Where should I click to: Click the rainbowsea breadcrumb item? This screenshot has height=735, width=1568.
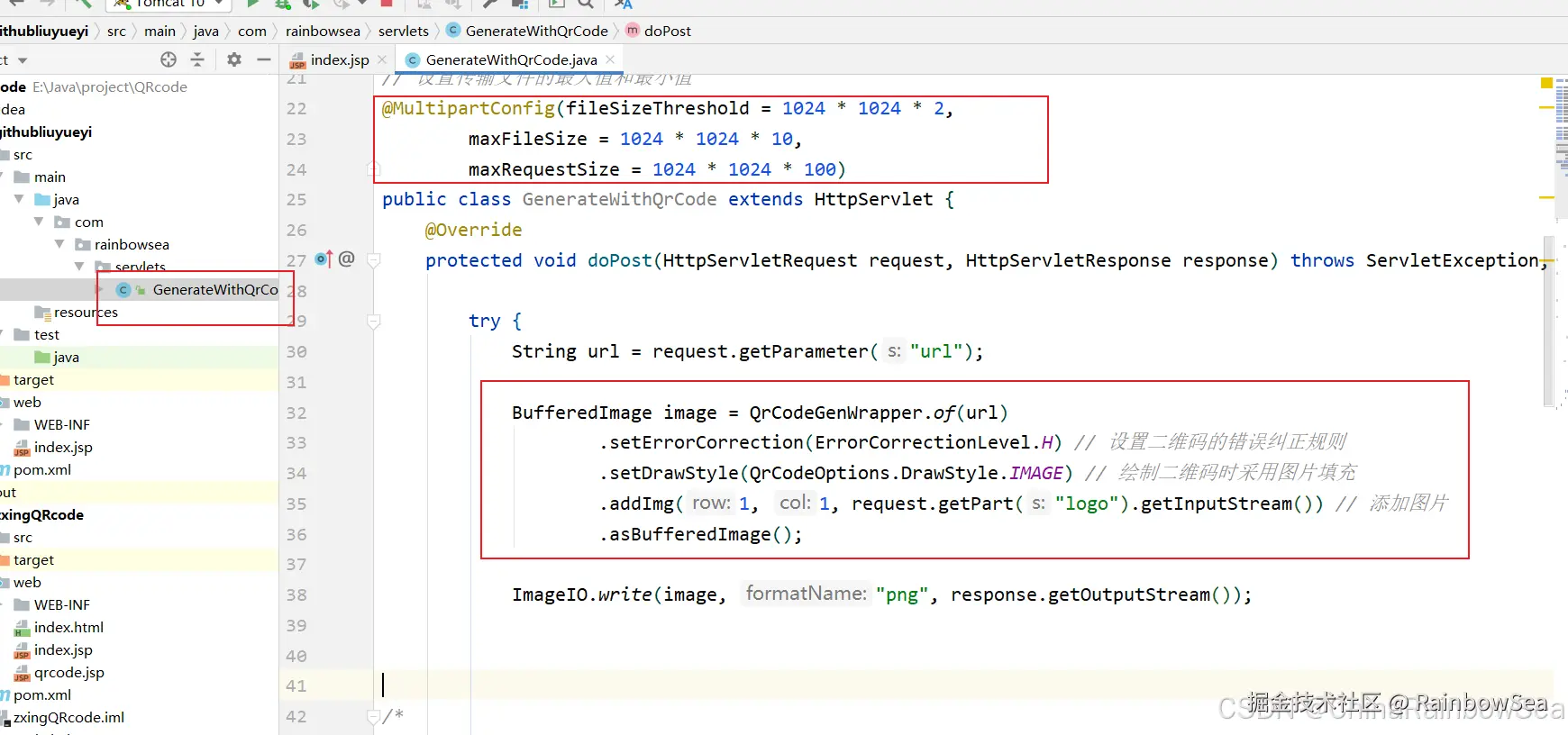pos(323,31)
